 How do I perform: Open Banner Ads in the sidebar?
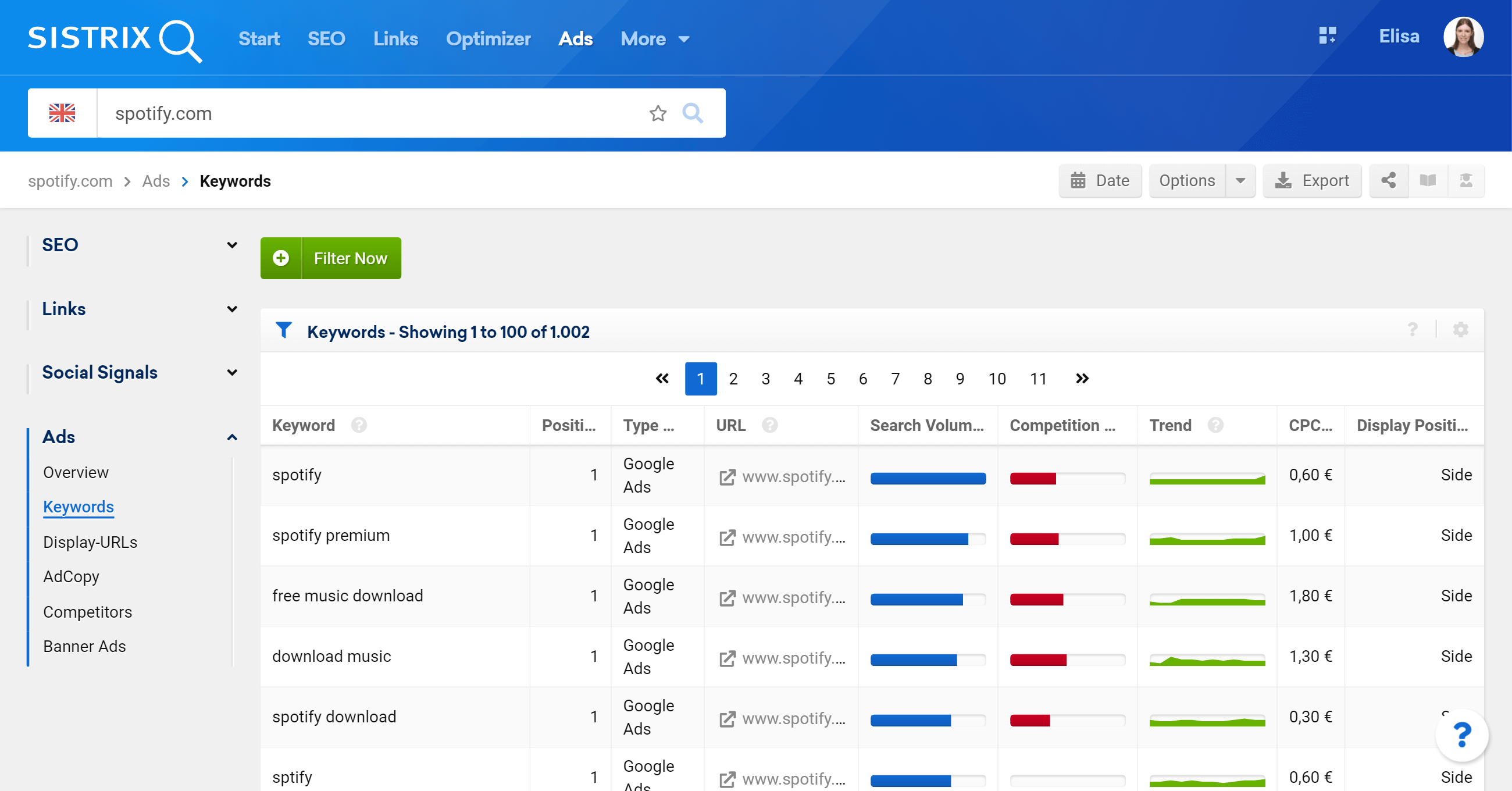(x=84, y=646)
